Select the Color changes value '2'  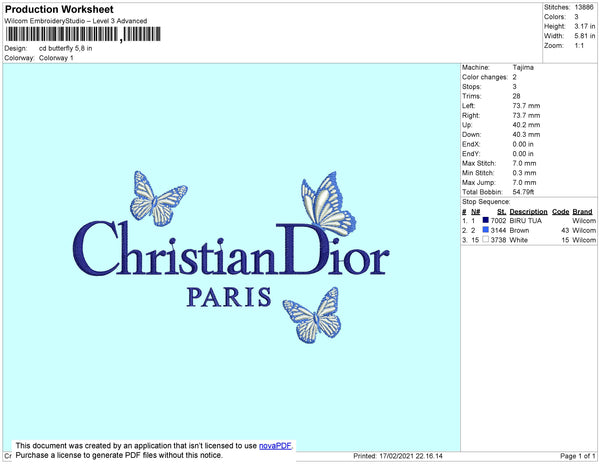(x=515, y=77)
